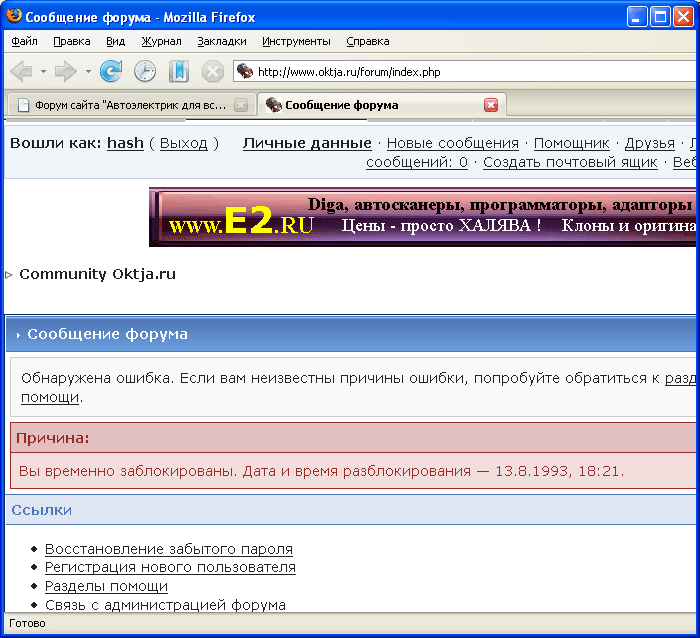Open the Инструменты menu
700x638 pixels.
pyautogui.click(x=296, y=42)
